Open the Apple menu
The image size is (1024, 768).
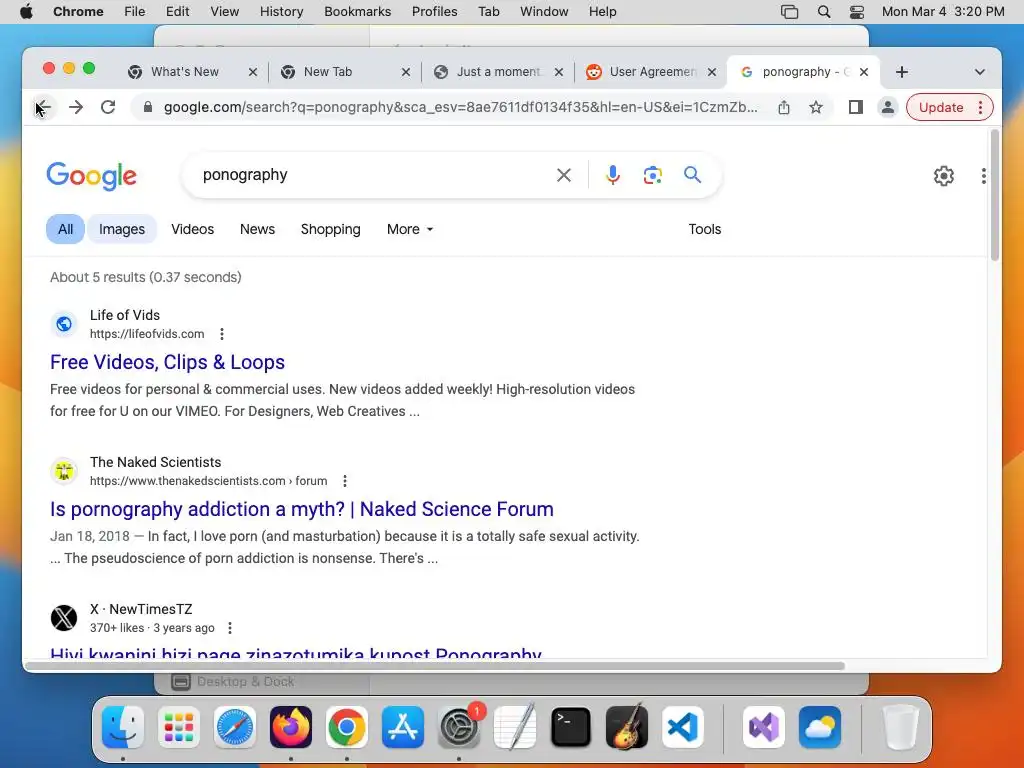coord(26,12)
